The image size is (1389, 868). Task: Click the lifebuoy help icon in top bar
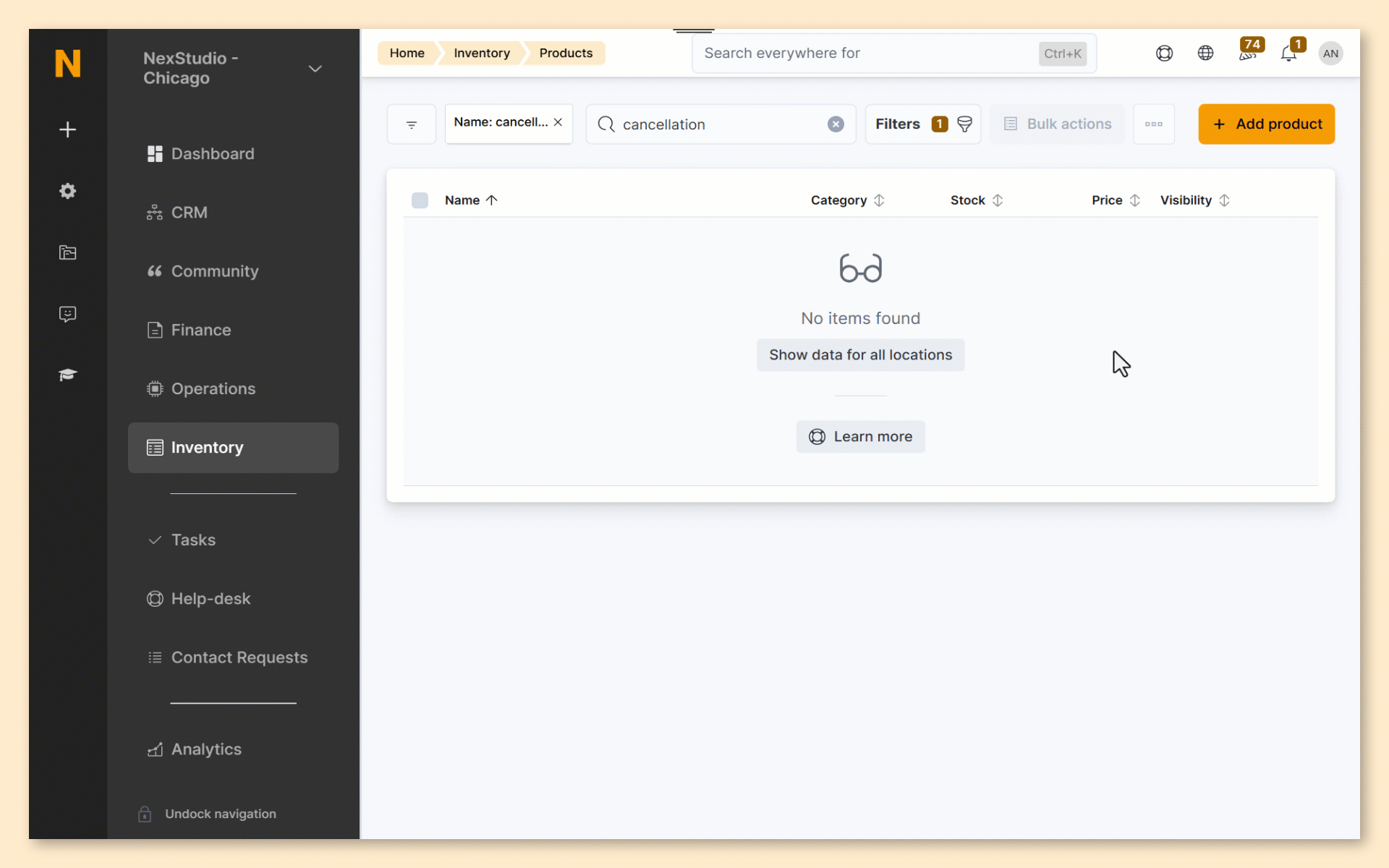1164,53
